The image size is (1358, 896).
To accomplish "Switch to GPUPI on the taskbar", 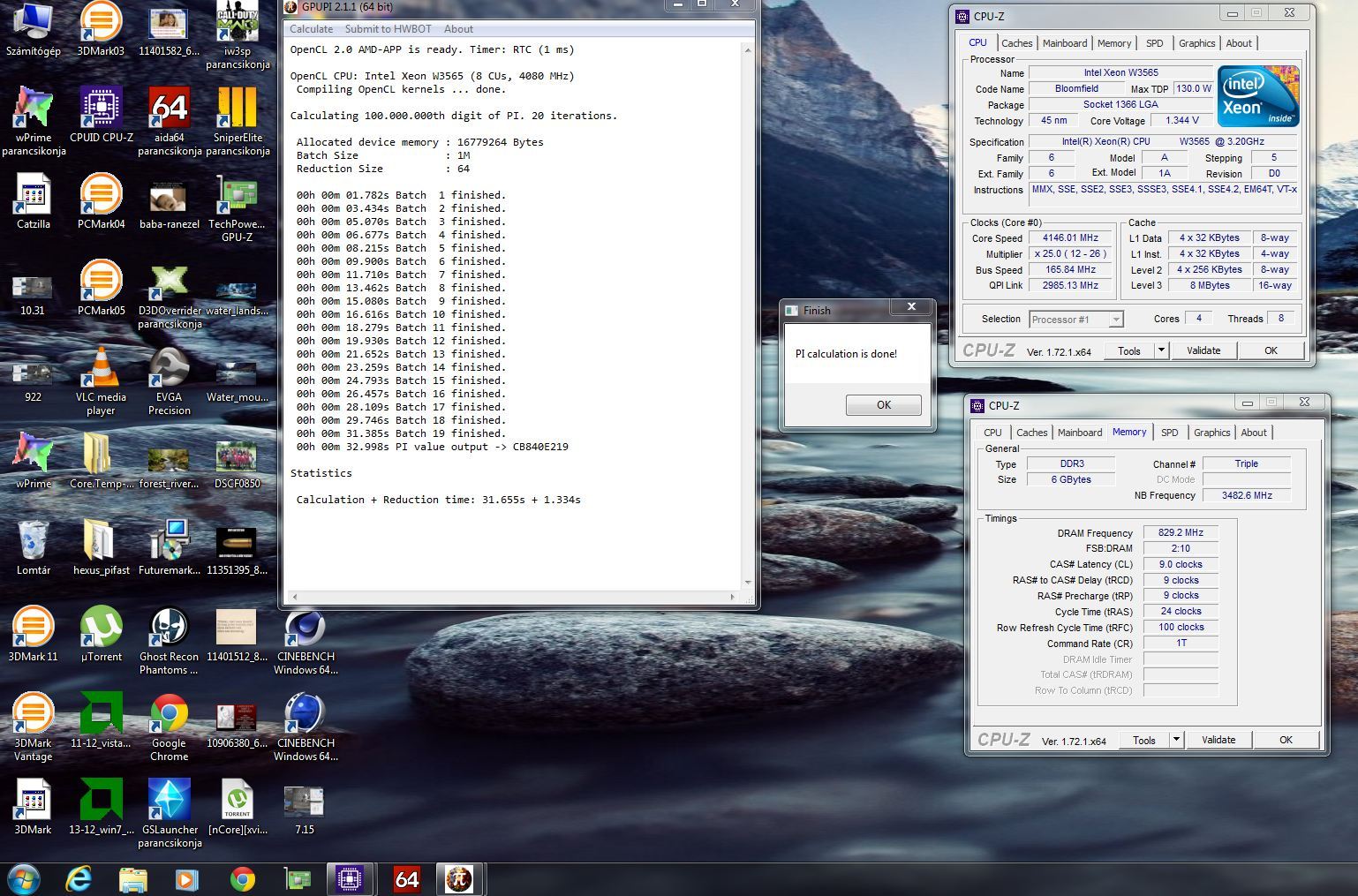I will pos(458,879).
